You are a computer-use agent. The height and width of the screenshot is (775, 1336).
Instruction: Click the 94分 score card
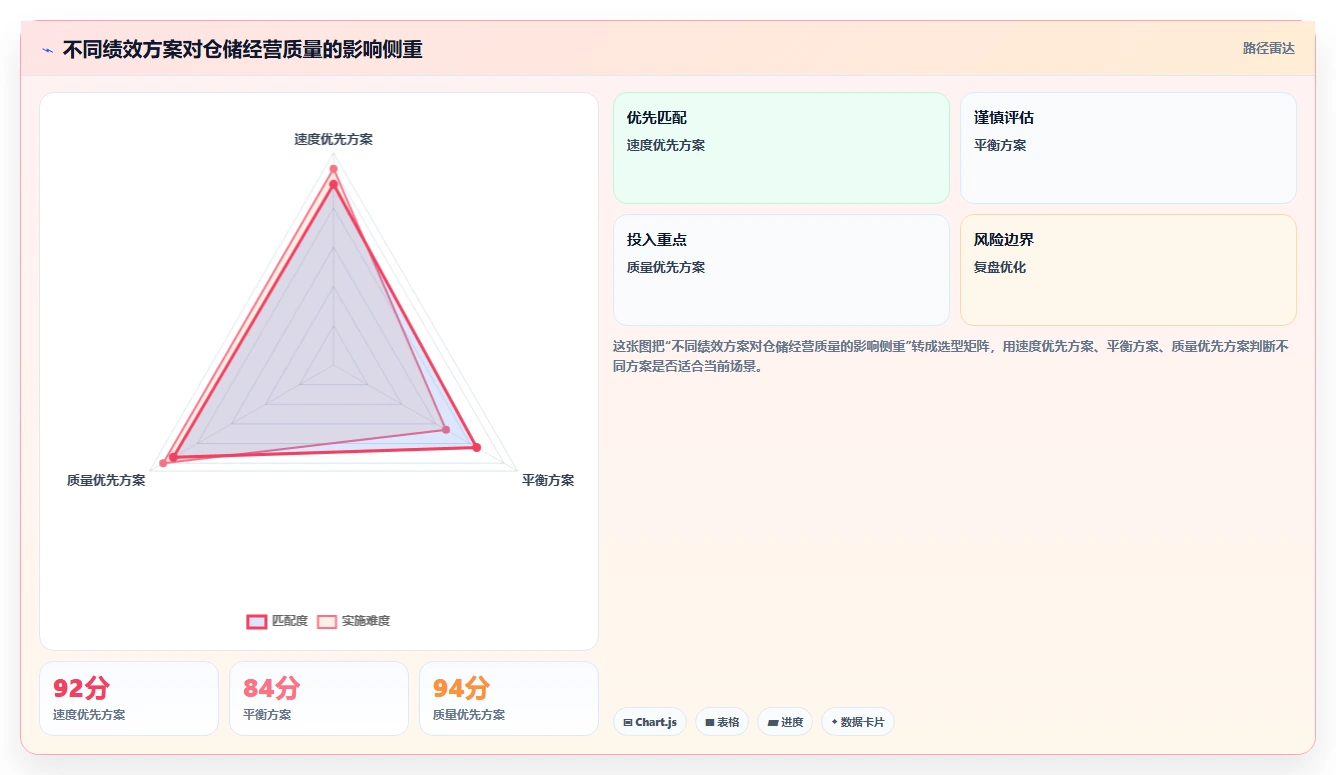[509, 698]
